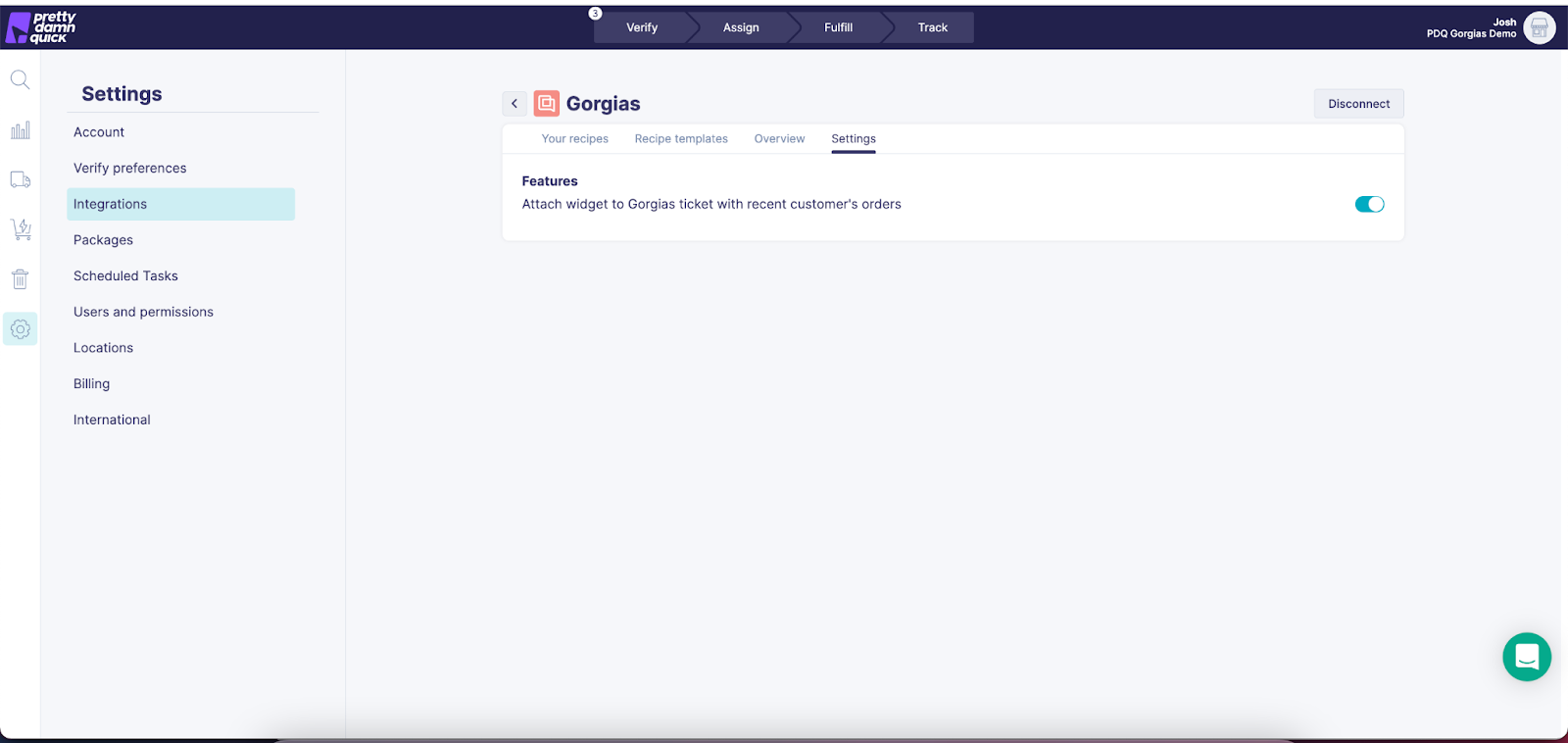Image resolution: width=1568 pixels, height=743 pixels.
Task: Switch to the Overview tab
Action: click(779, 139)
